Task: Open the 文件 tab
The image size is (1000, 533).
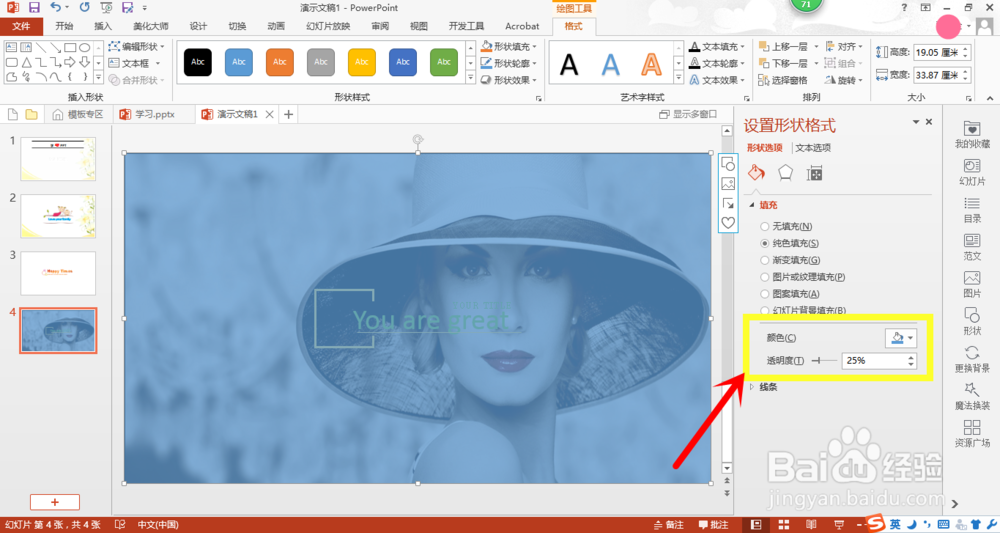Action: 22,26
